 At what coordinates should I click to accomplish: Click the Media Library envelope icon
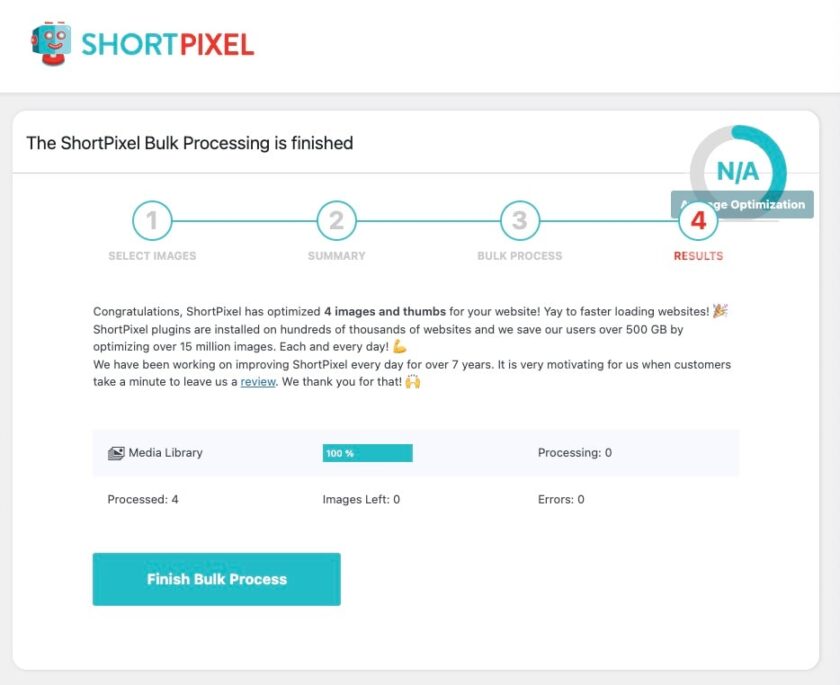click(118, 452)
